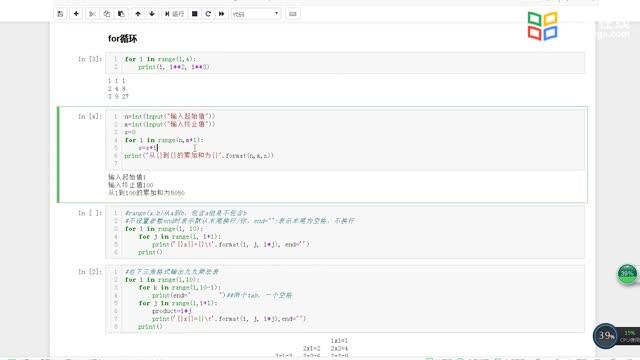Viewport: 640px width, 360px height.
Task: Click In [4] prompt label
Action: click(x=90, y=116)
